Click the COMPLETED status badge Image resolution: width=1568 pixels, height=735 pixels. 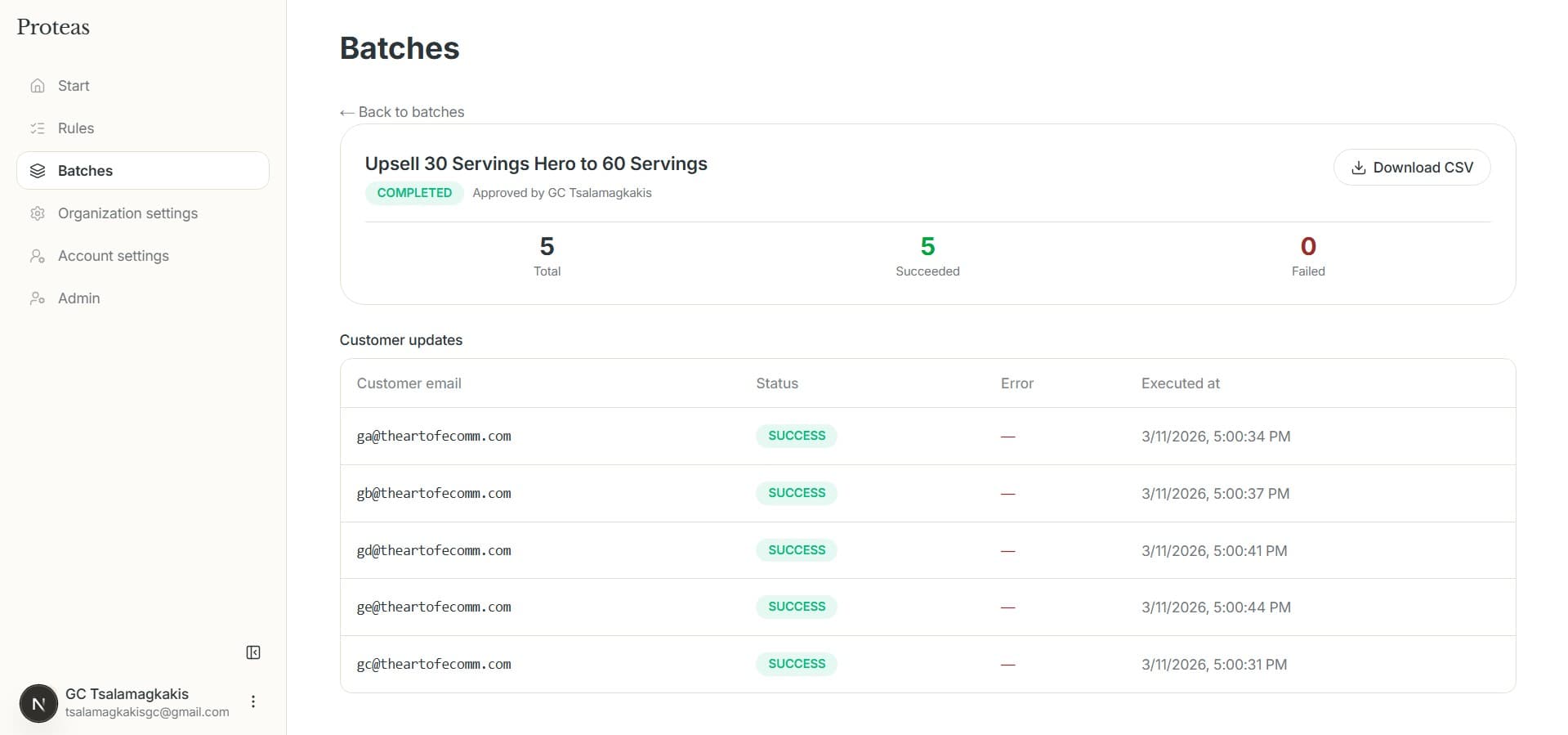414,193
